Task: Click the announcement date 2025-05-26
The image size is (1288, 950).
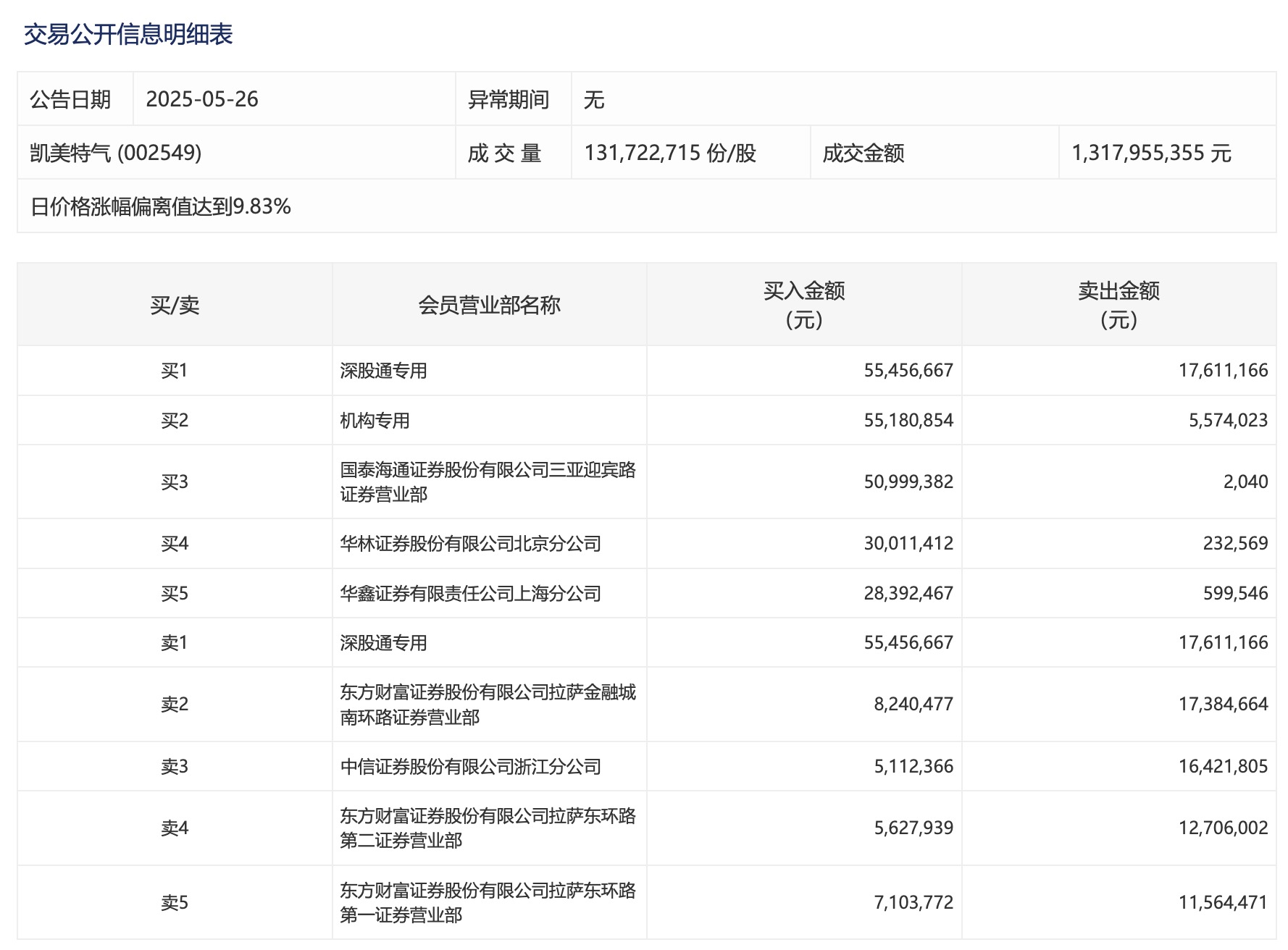Action: point(202,99)
